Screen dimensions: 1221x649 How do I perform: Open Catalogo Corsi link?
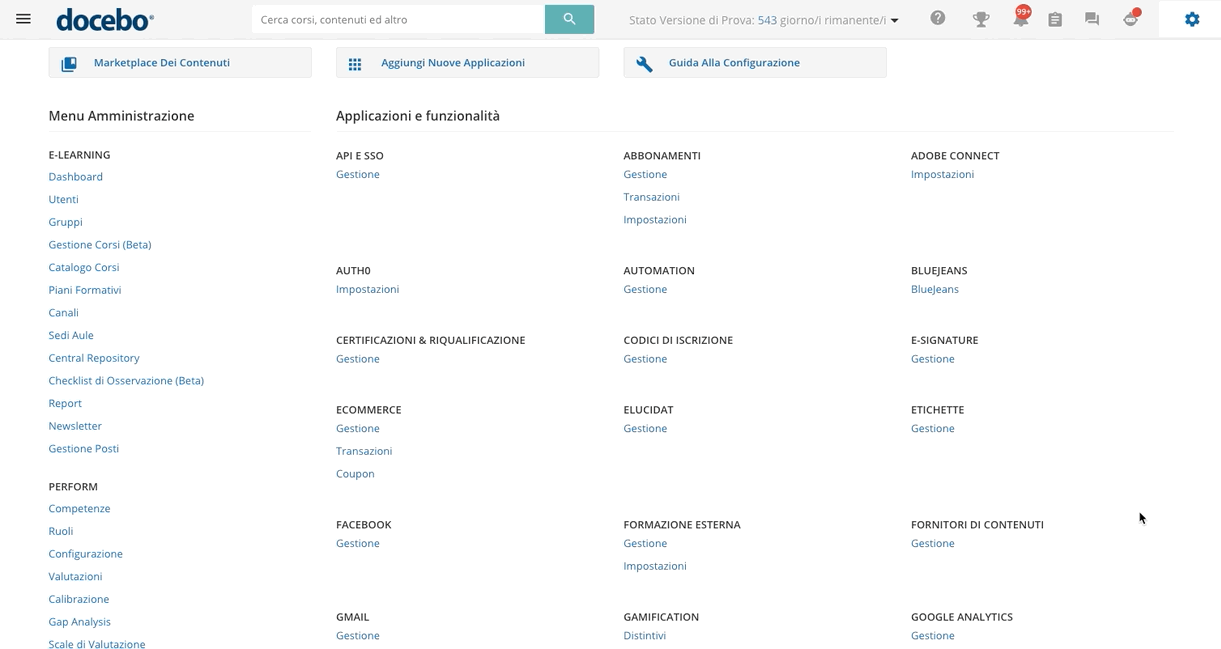[84, 268]
